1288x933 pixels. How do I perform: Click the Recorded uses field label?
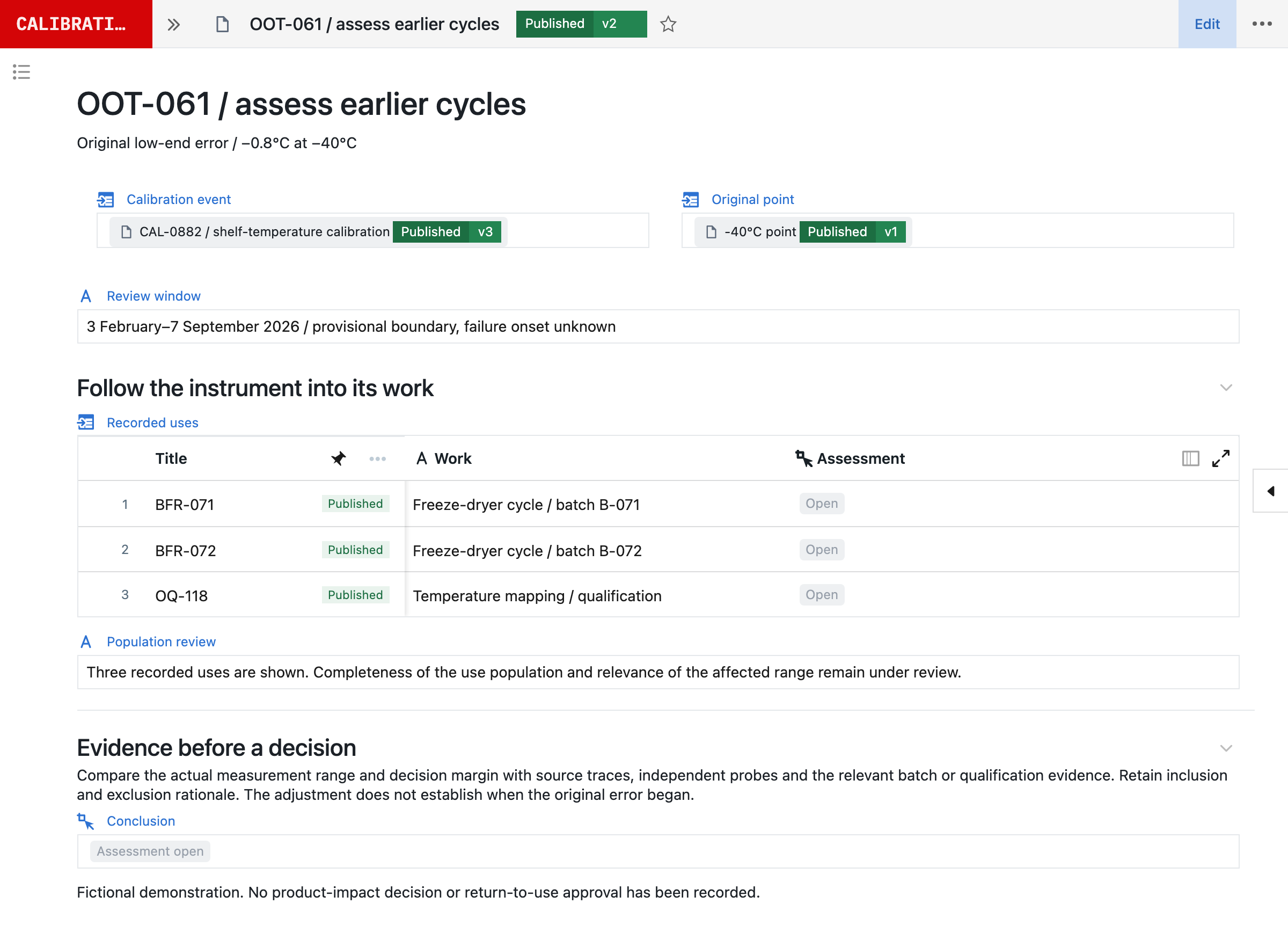coord(152,422)
